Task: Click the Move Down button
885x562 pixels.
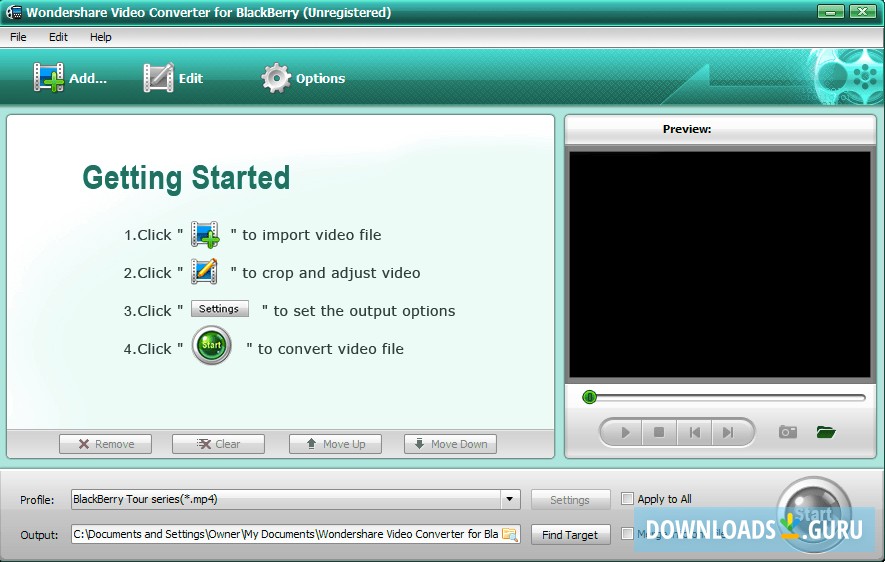Action: point(450,444)
